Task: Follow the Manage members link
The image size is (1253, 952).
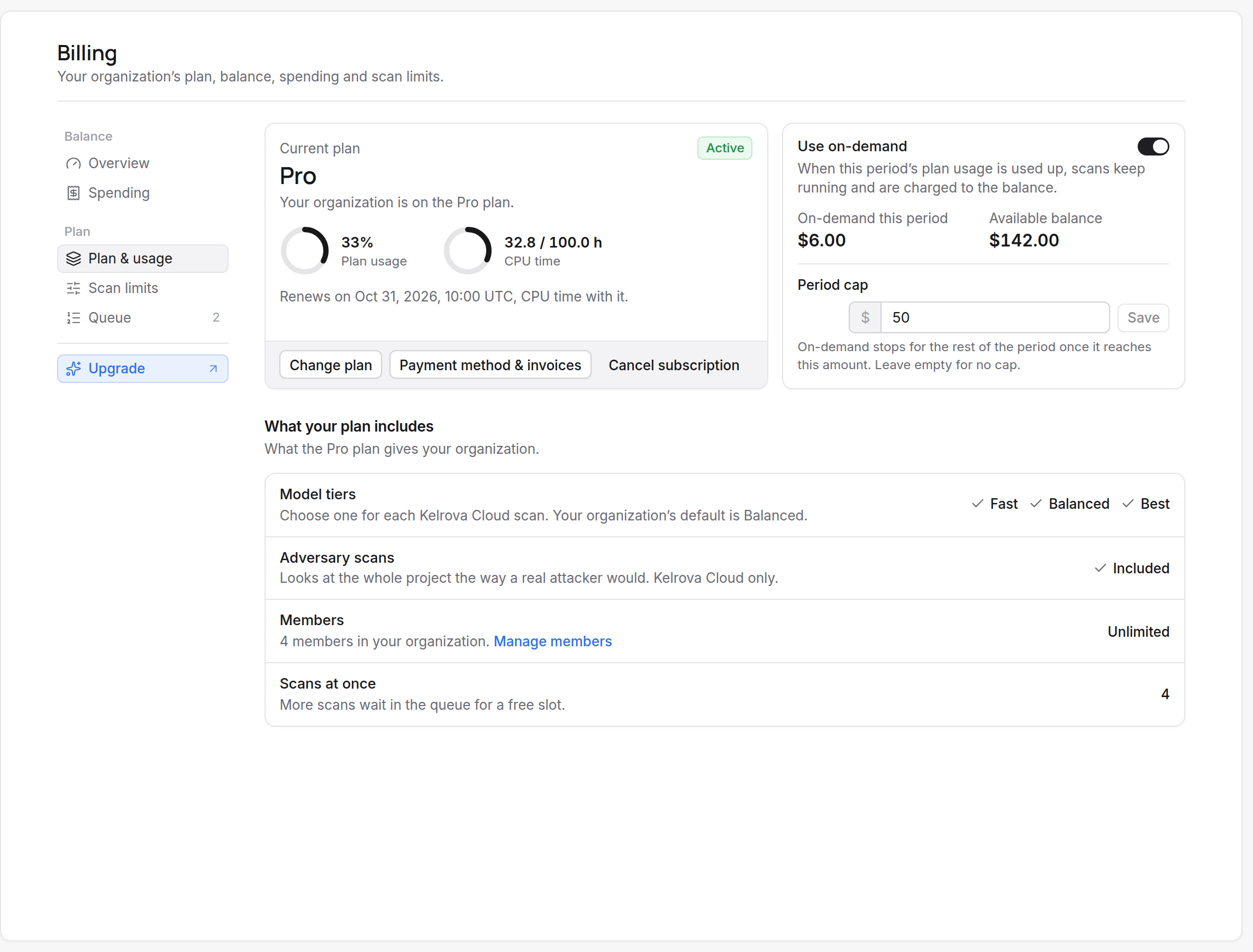Action: [x=553, y=641]
